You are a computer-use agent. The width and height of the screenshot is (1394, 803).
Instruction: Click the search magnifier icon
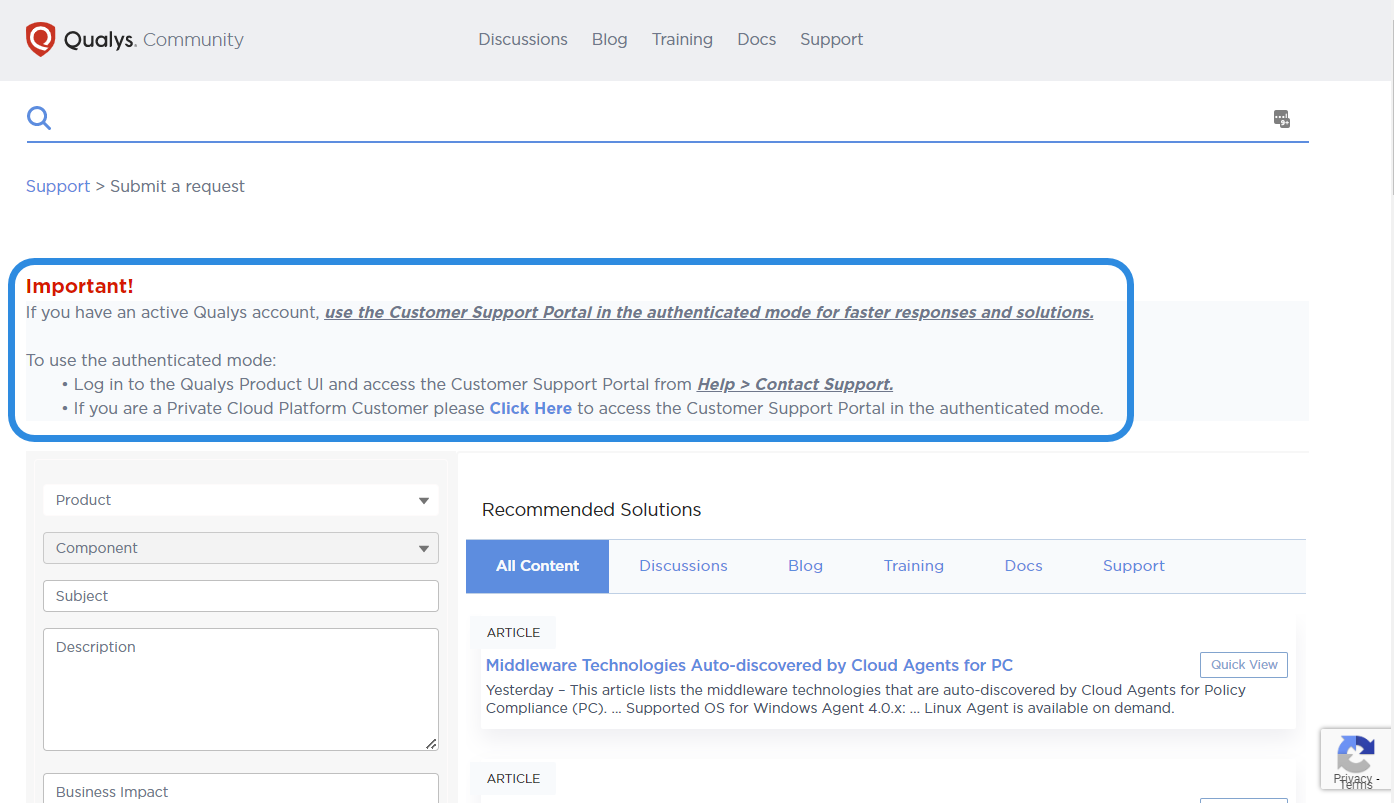(x=39, y=118)
